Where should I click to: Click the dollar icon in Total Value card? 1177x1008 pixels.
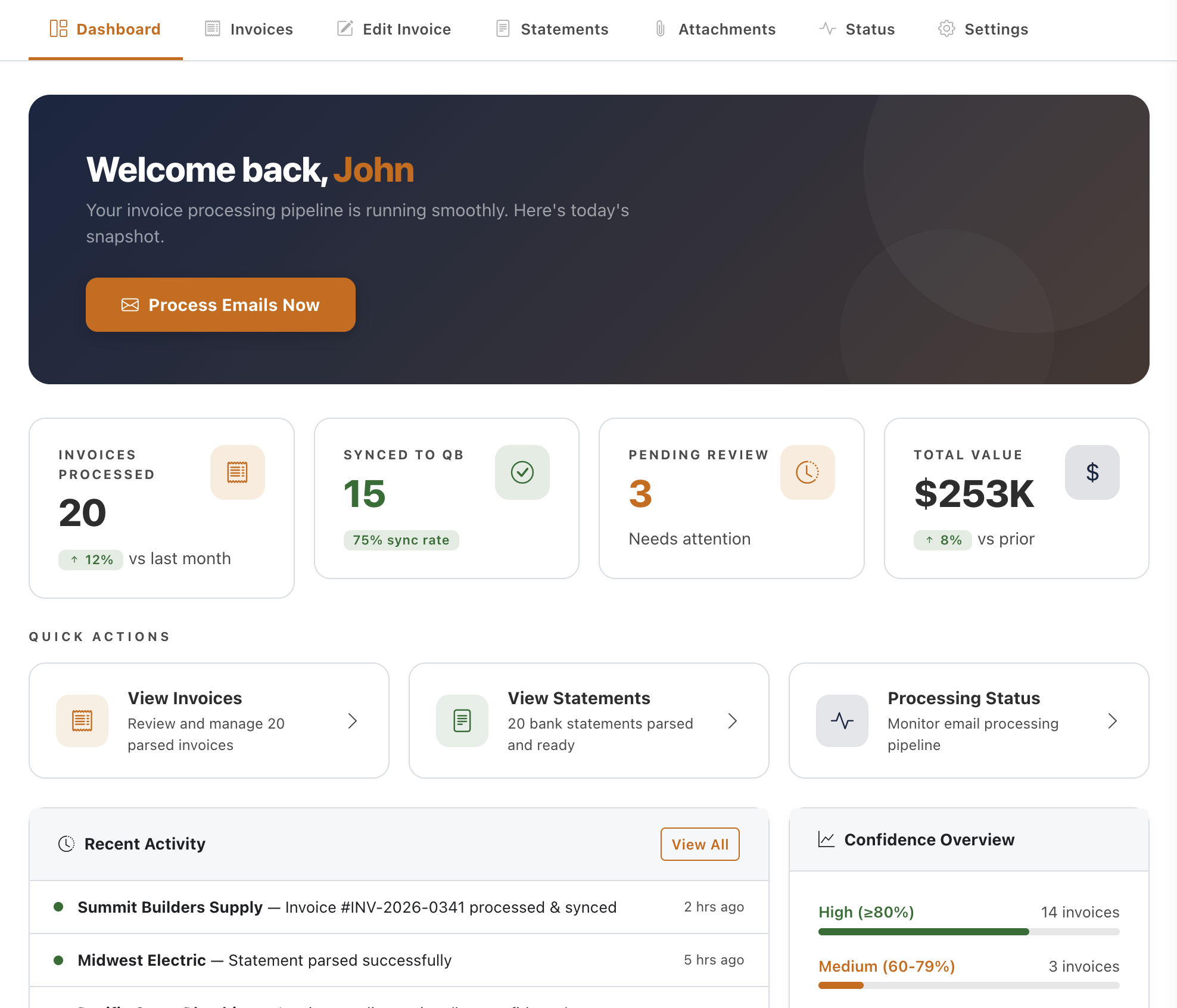[x=1092, y=472]
